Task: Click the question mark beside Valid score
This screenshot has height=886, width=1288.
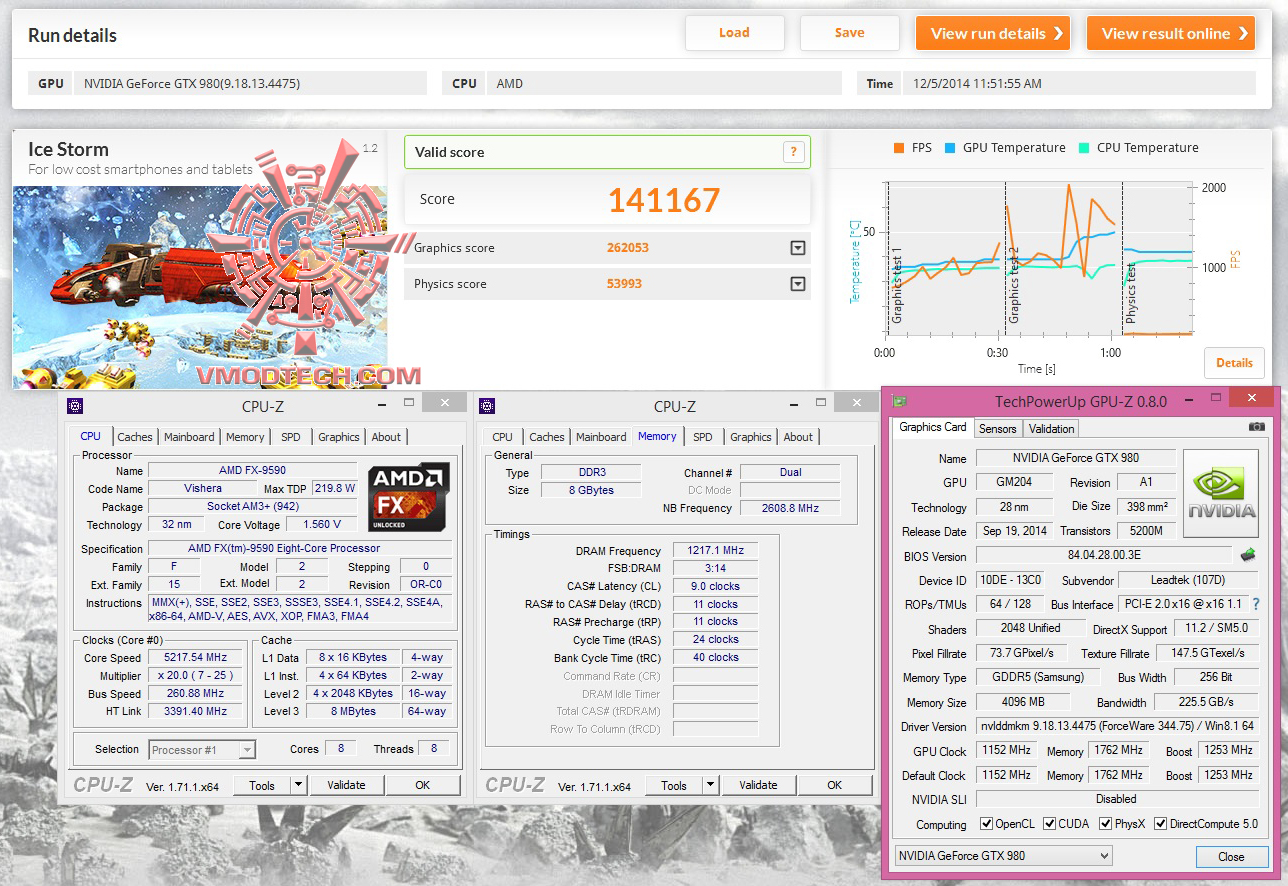Action: 793,152
